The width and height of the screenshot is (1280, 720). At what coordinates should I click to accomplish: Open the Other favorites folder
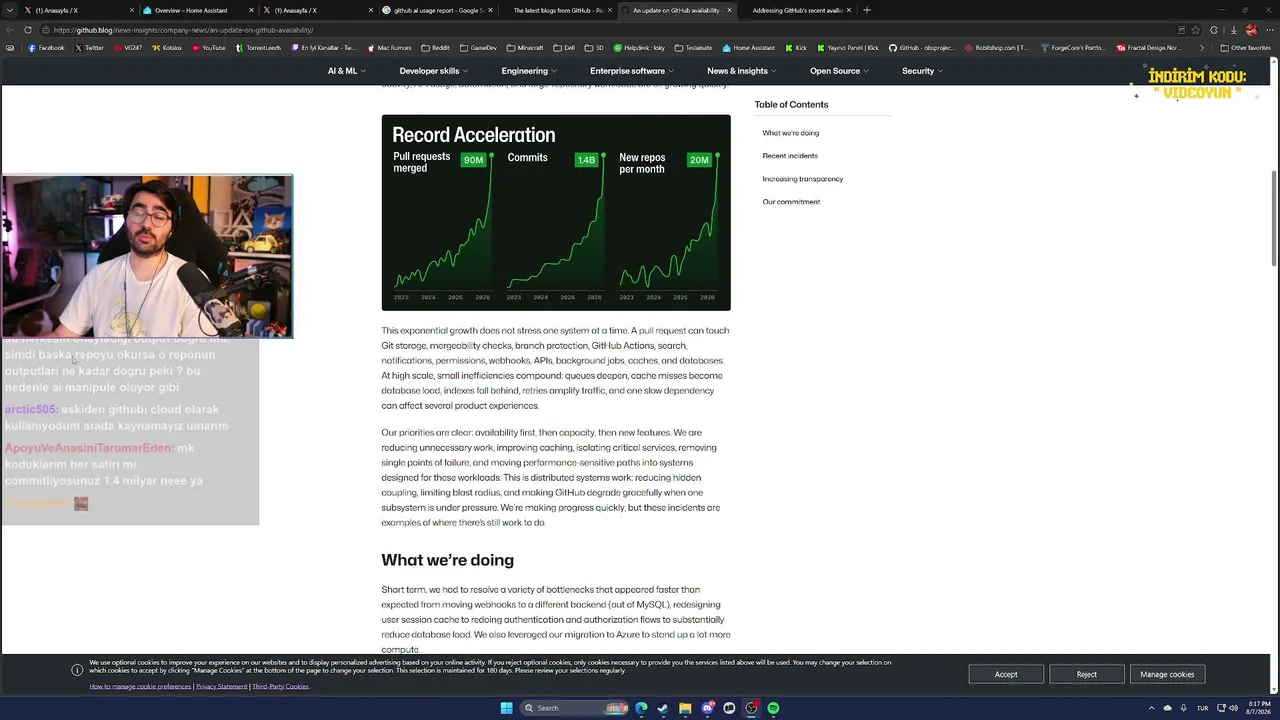1245,48
